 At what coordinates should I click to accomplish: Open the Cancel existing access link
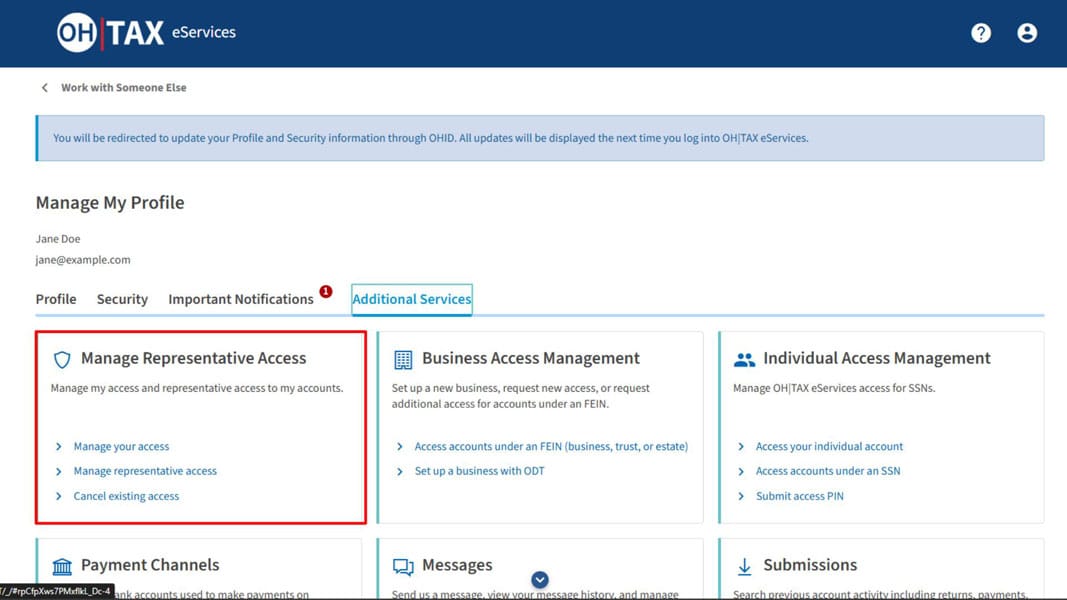tap(126, 496)
